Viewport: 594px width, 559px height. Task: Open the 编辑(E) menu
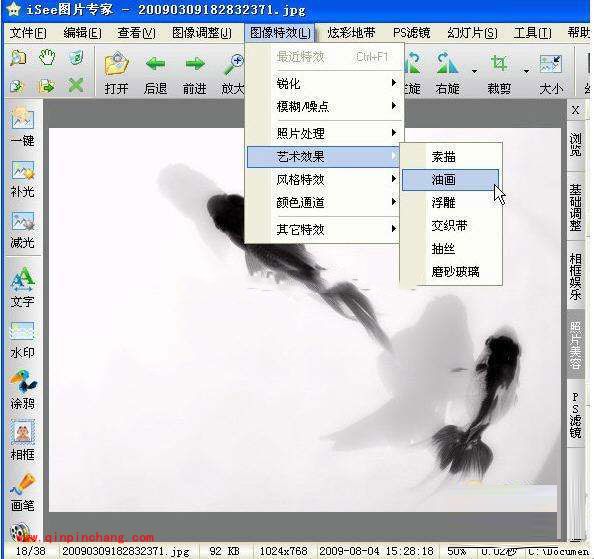click(x=82, y=33)
